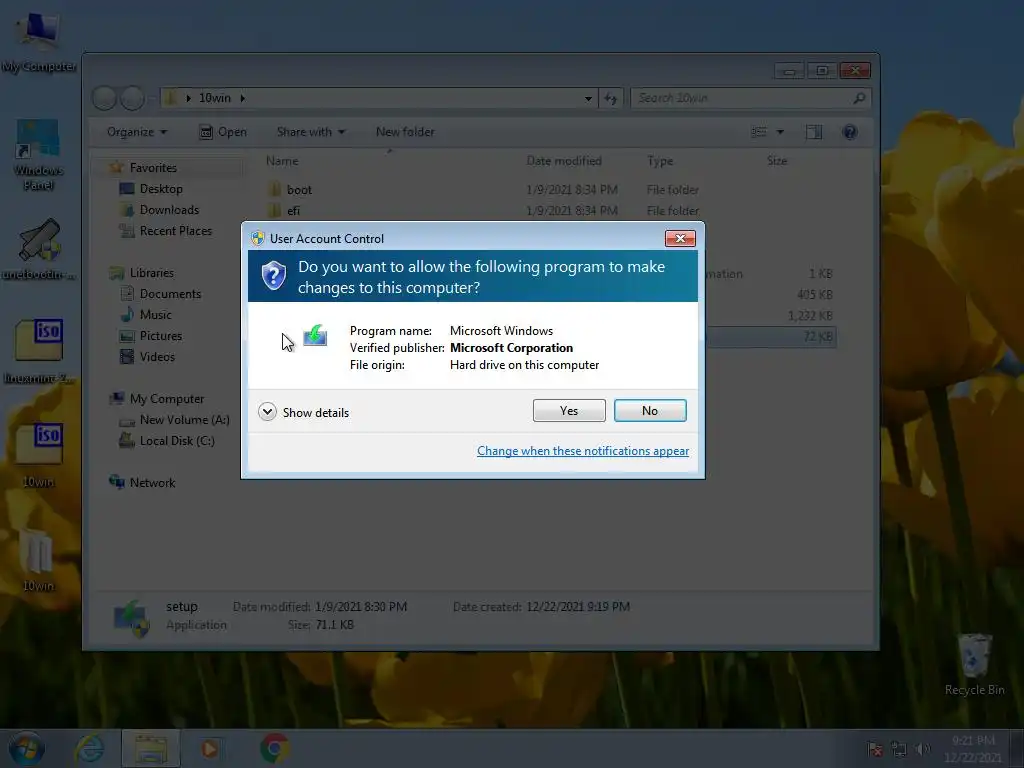Click the setup program icon in the UAC dialog
This screenshot has width=1024, height=768.
click(315, 336)
